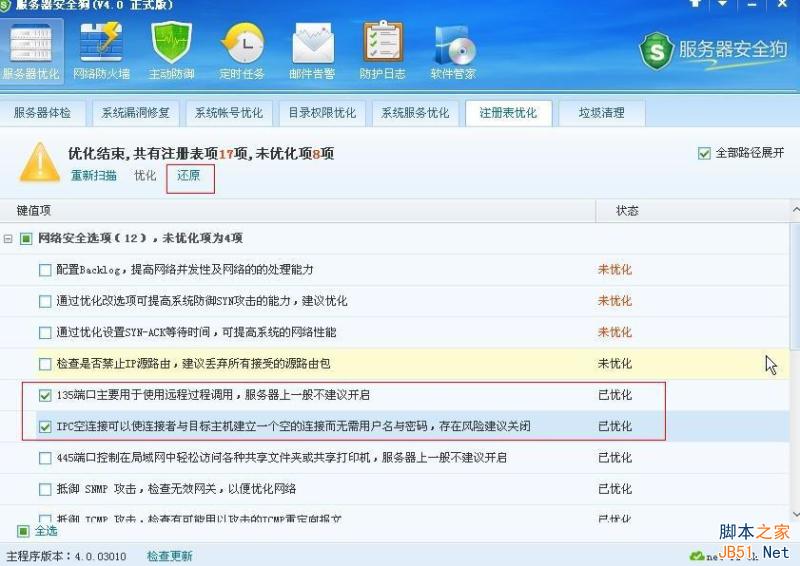The height and width of the screenshot is (566, 800).
Task: Check the SYN-ACK等待时间 item checkbox
Action: click(x=45, y=333)
